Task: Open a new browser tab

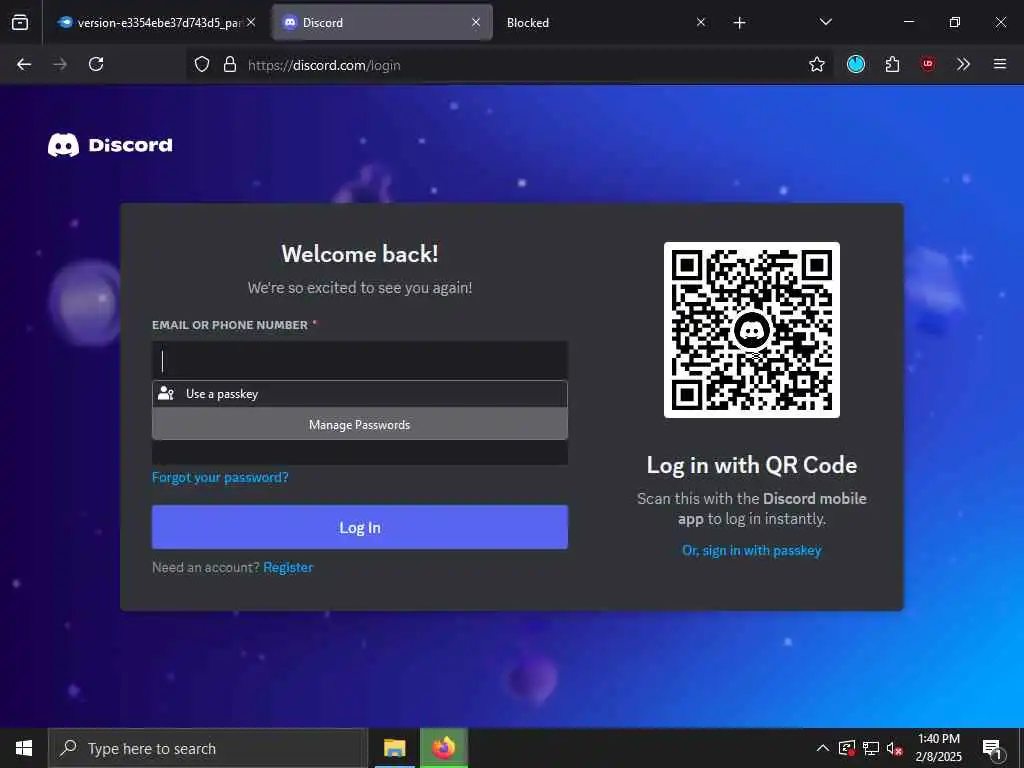Action: click(x=739, y=23)
